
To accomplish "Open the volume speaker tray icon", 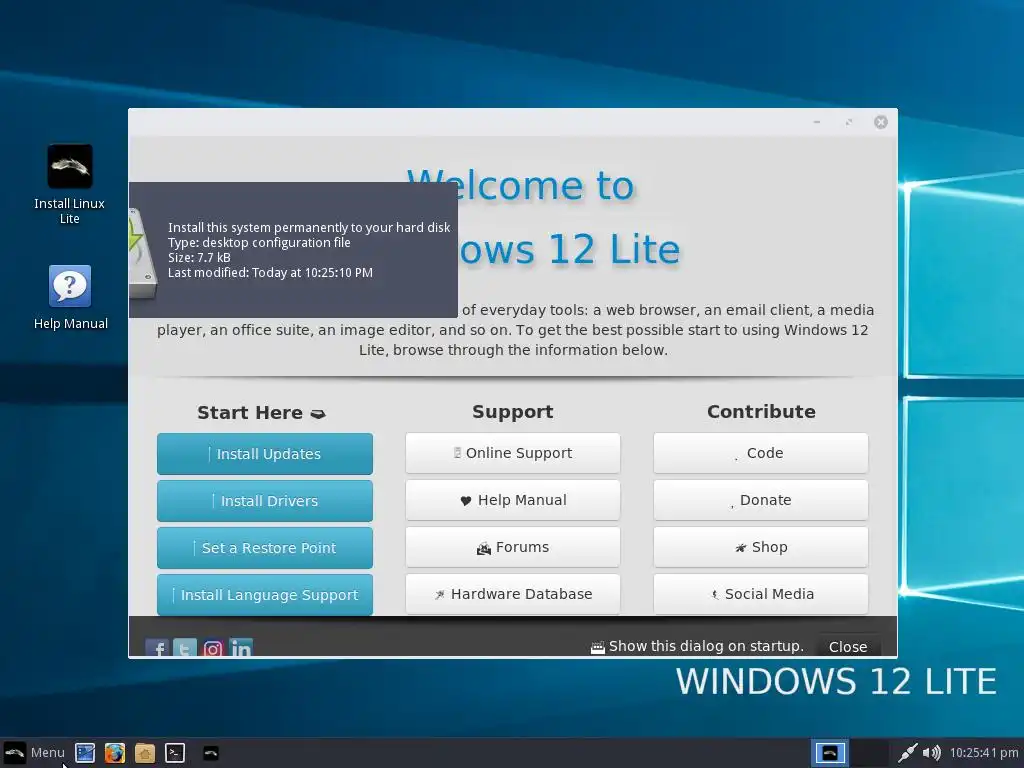I will click(932, 753).
